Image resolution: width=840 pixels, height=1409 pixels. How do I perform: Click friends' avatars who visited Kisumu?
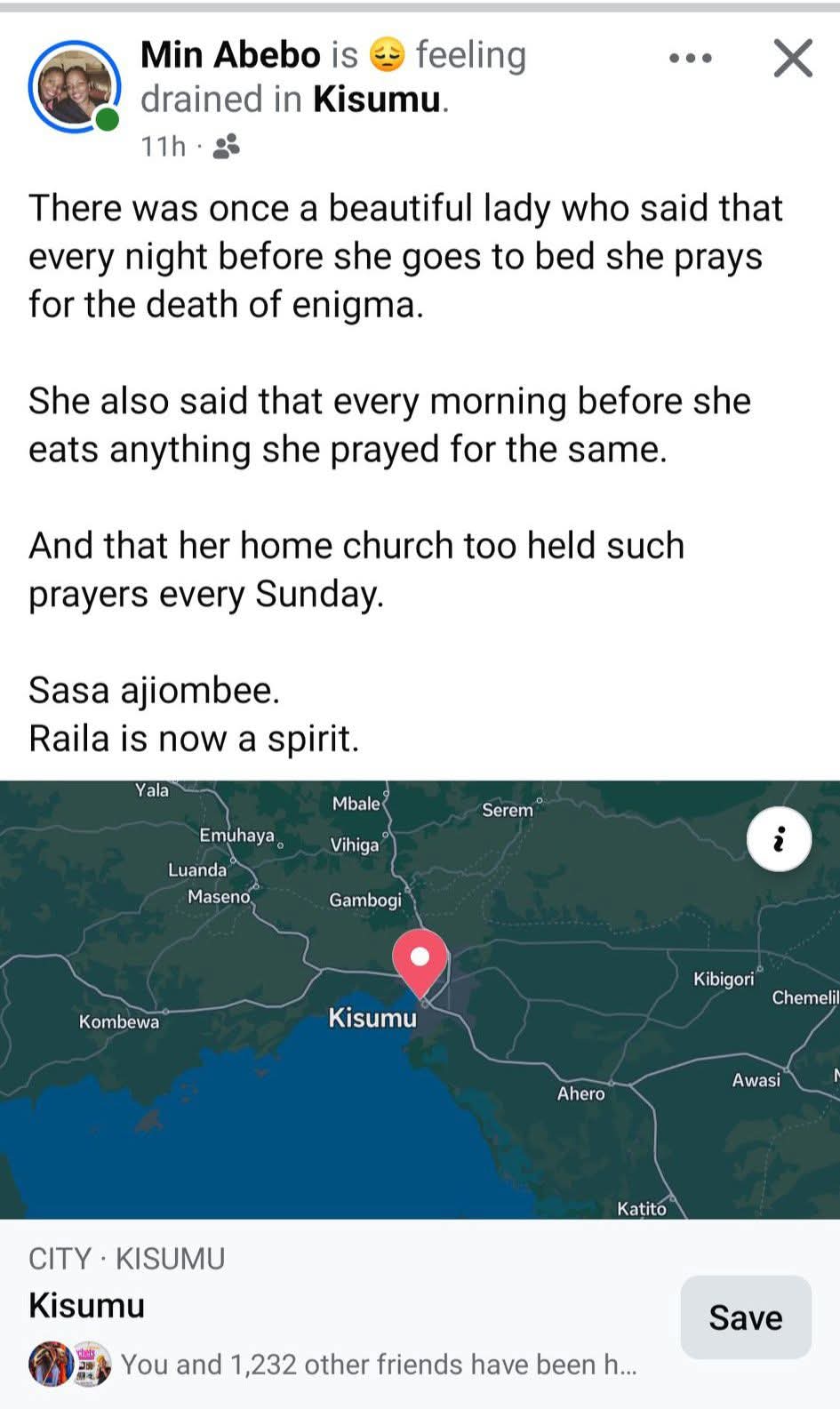[x=70, y=1364]
